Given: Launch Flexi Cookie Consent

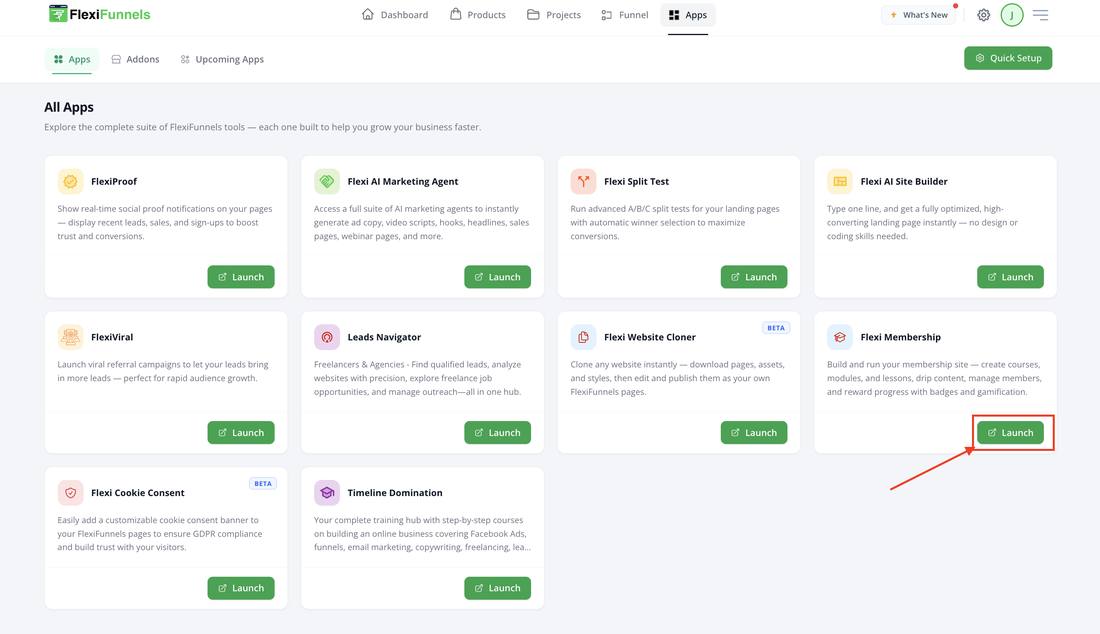Looking at the screenshot, I should point(241,588).
